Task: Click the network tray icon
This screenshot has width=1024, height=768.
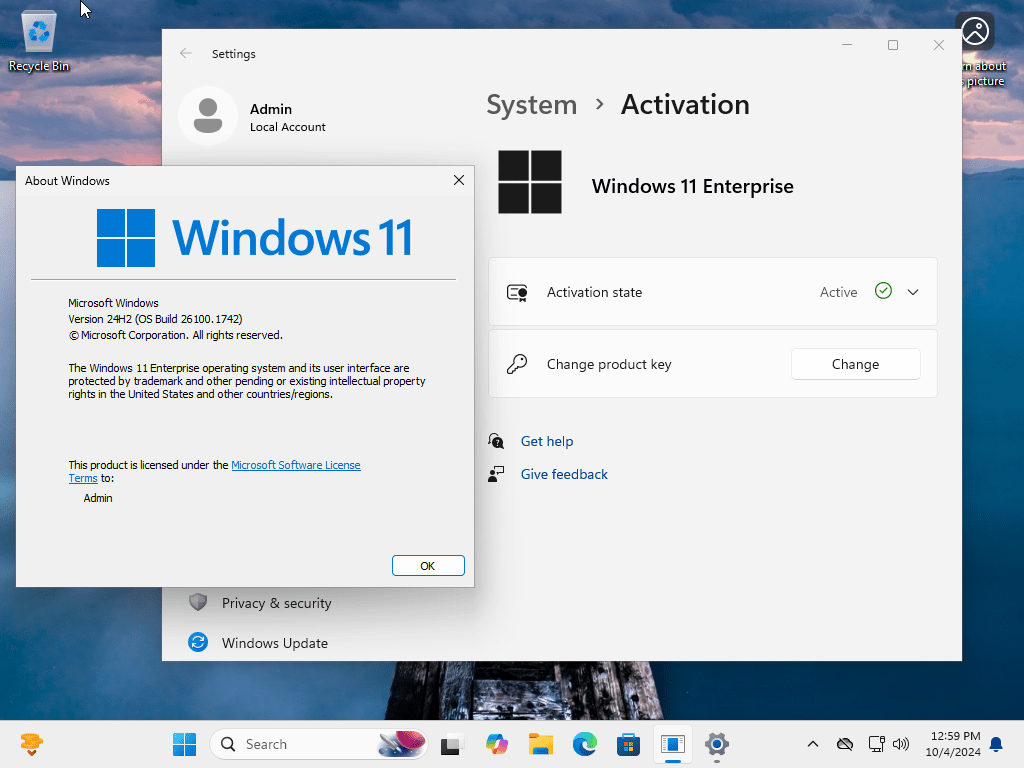Action: tap(876, 744)
